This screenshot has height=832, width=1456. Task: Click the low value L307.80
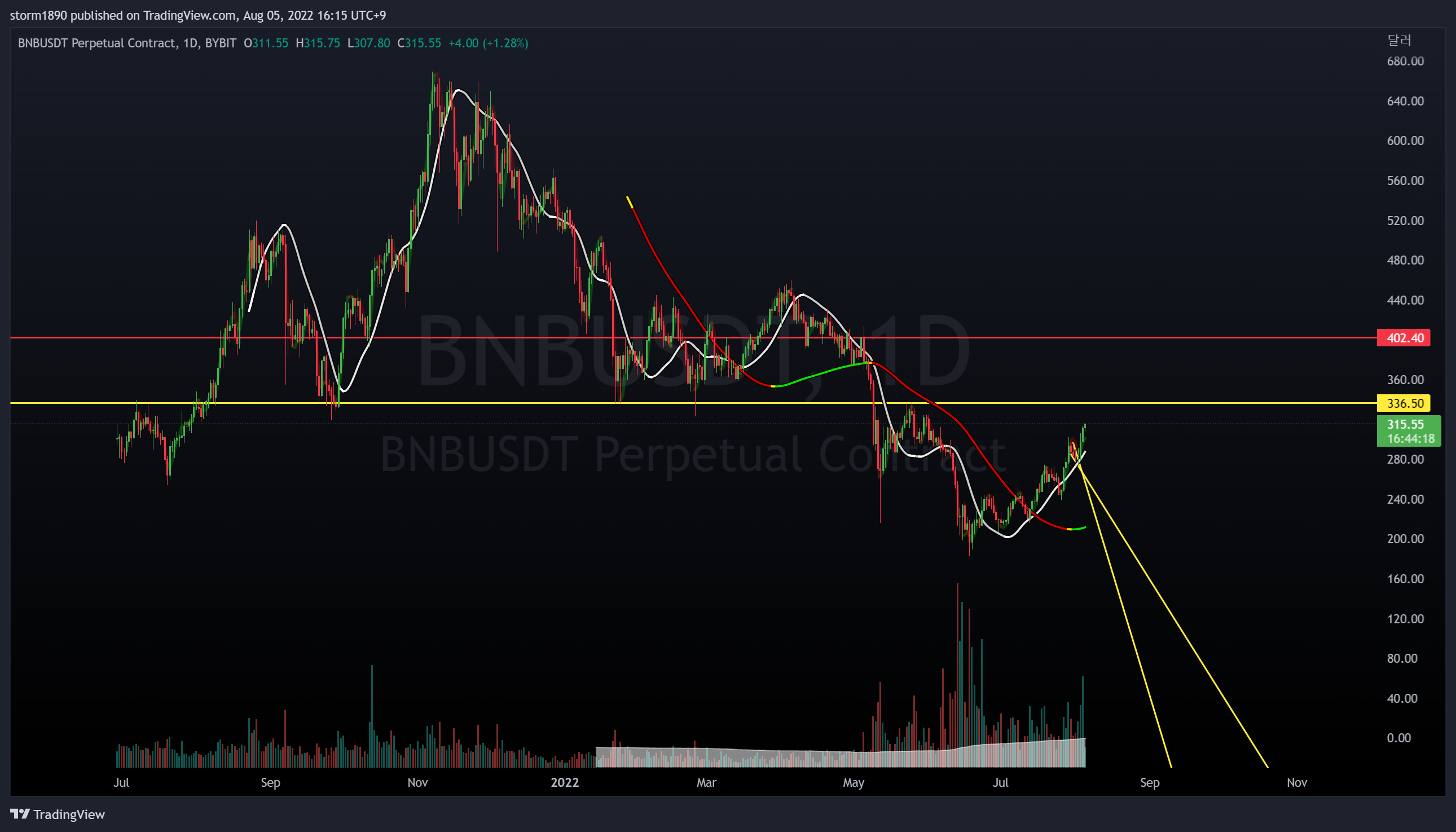tap(368, 43)
